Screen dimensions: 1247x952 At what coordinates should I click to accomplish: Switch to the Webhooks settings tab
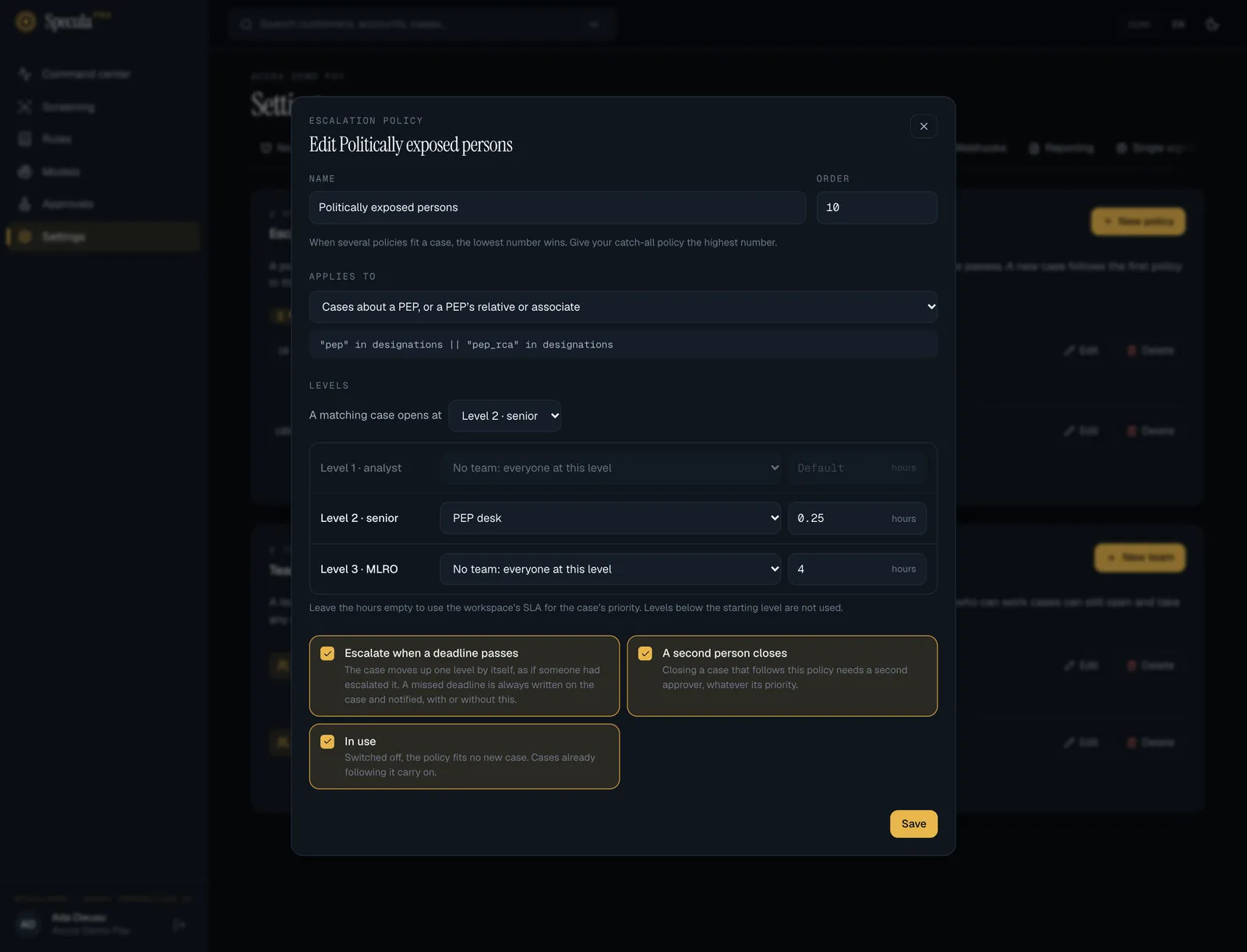(x=980, y=148)
